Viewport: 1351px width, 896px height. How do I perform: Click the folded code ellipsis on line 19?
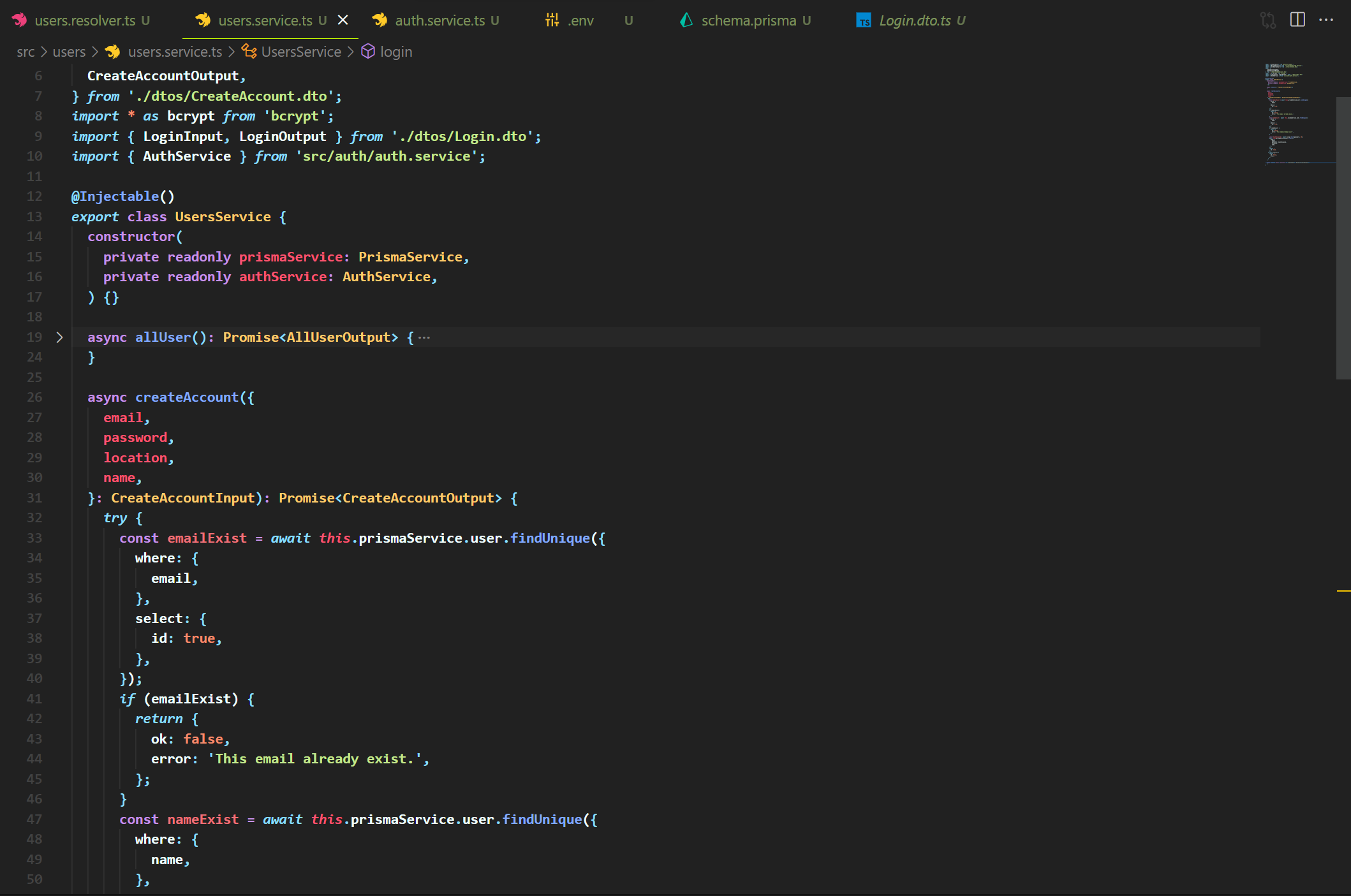point(424,337)
